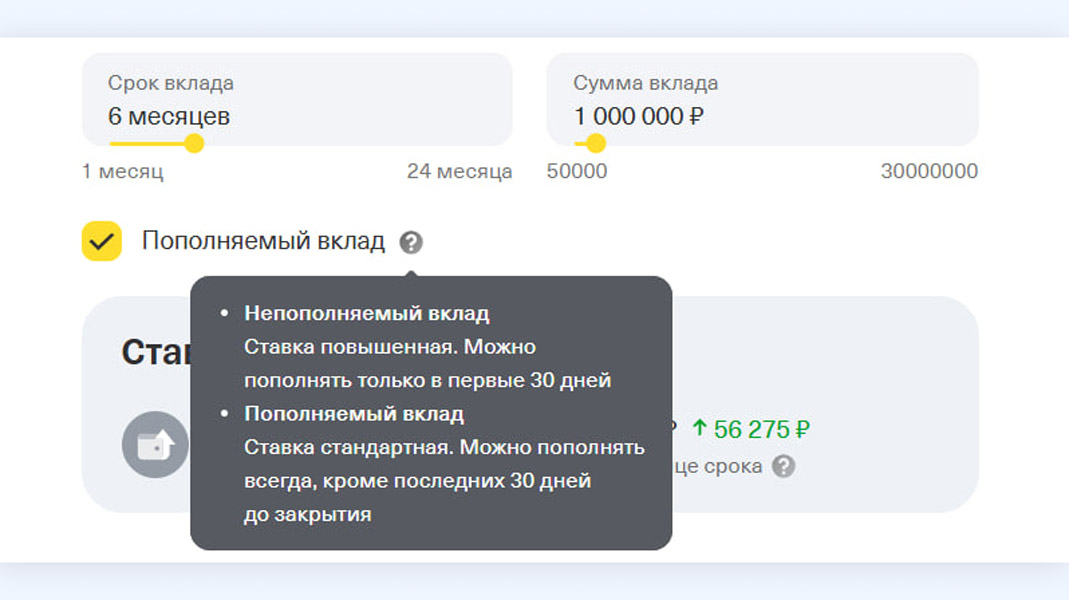Click the gray wallet icon in rate card
Viewport: 1069px width, 600px height.
pos(155,444)
